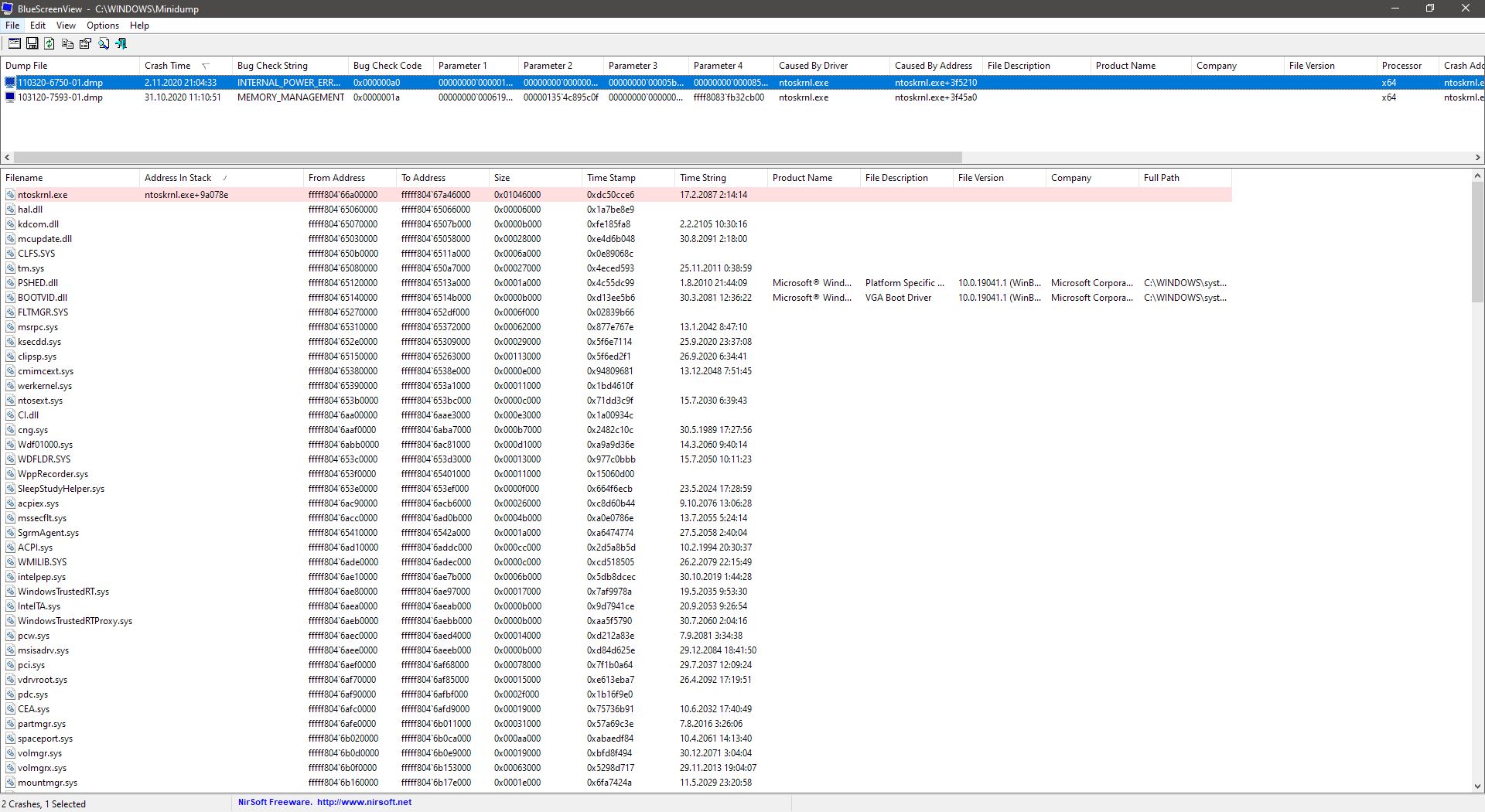Select the ntoskrnl.exe row in driver list
This screenshot has width=1485, height=812.
click(43, 195)
